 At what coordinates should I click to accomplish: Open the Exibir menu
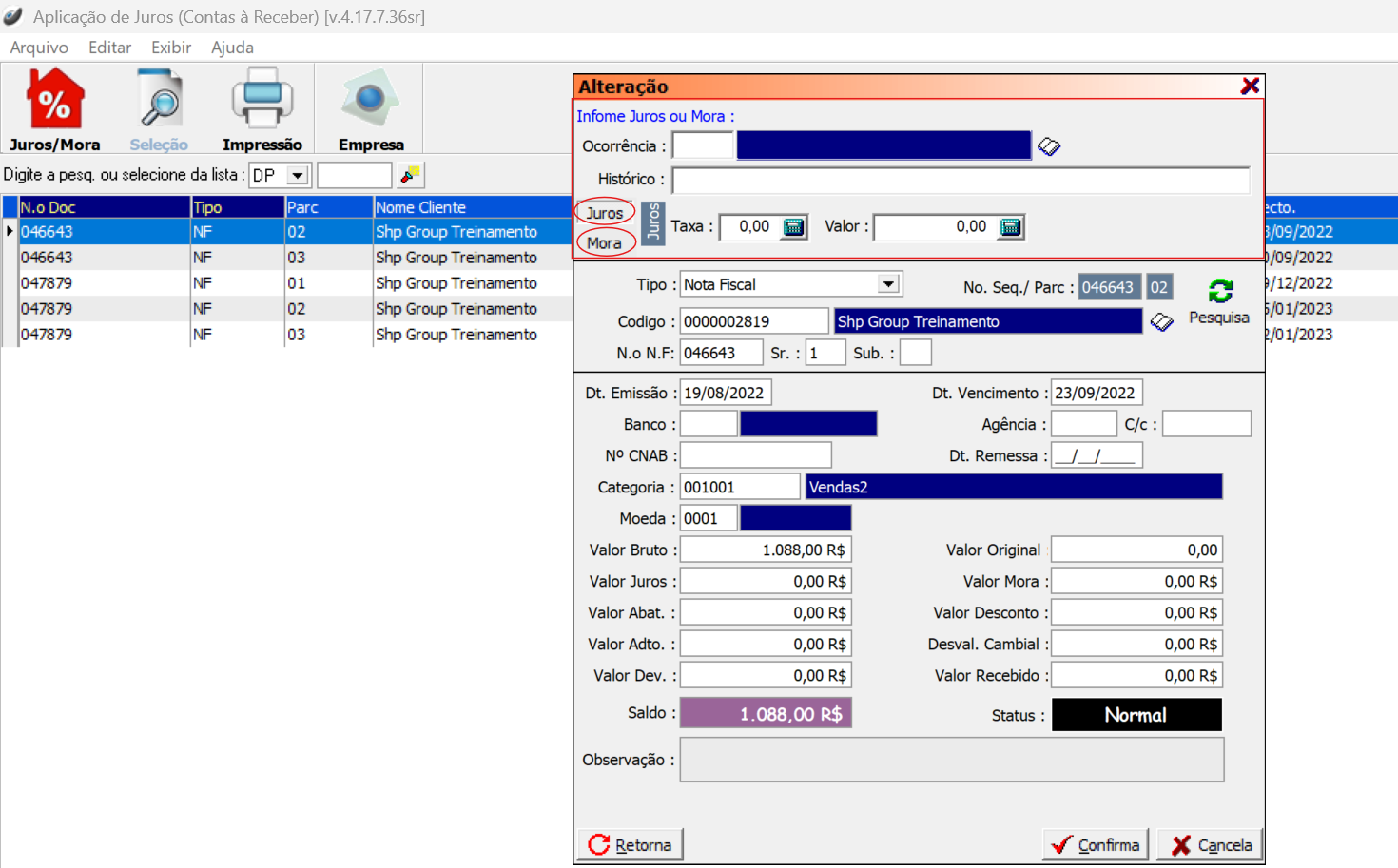[x=171, y=48]
